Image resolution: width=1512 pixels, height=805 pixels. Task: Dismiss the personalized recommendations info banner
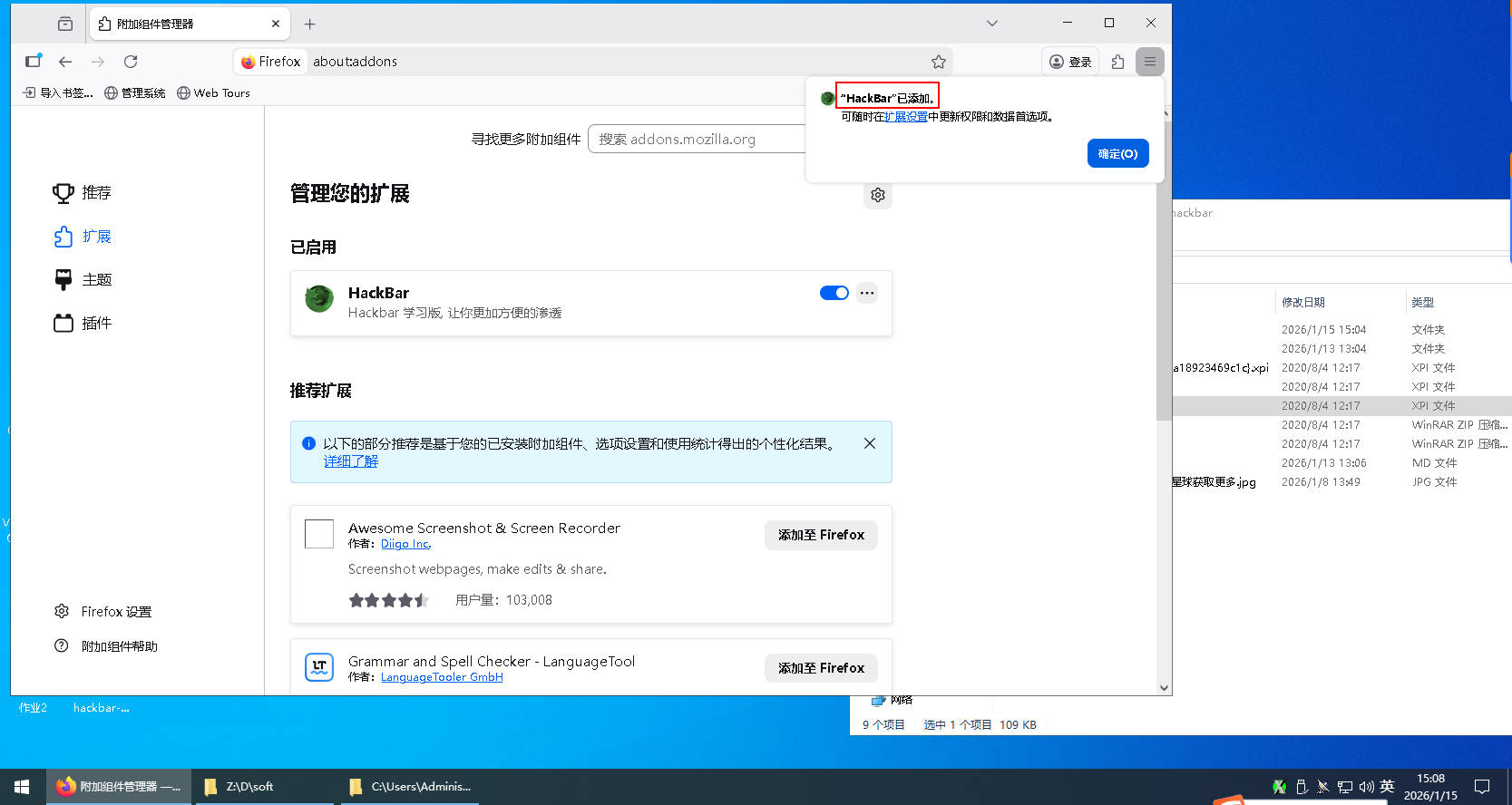coord(869,443)
